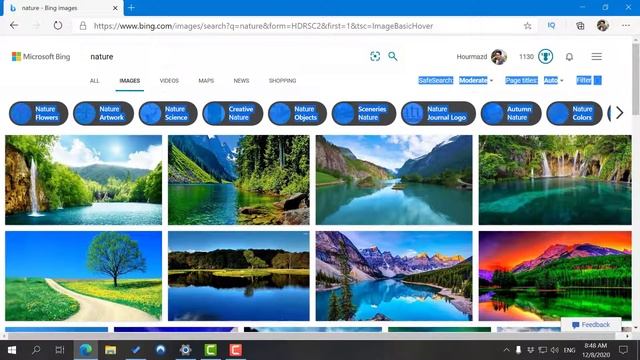This screenshot has width=640, height=360.
Task: Open taskbar settings gear app
Action: pos(185,350)
